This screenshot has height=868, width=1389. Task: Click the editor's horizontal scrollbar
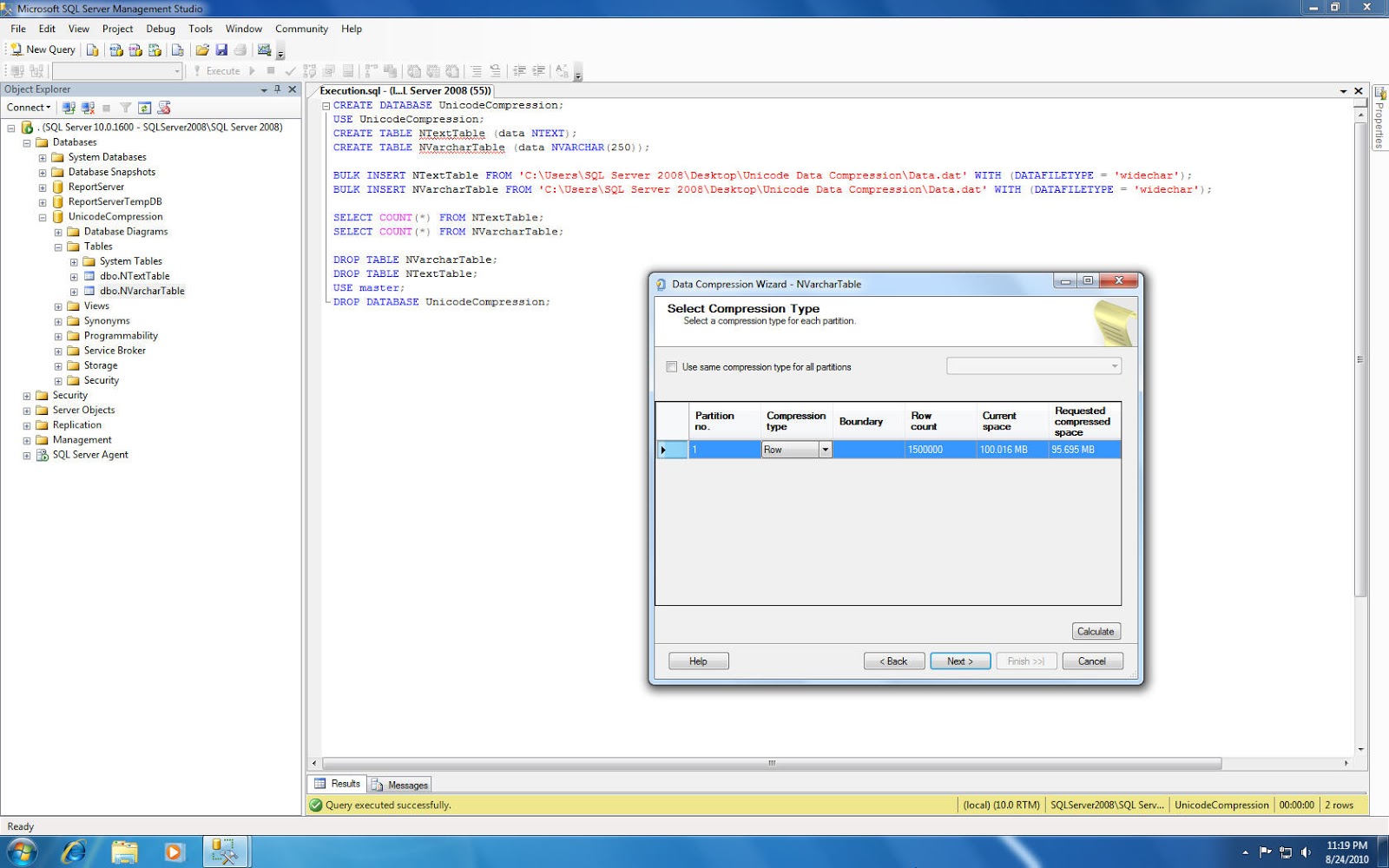point(772,764)
